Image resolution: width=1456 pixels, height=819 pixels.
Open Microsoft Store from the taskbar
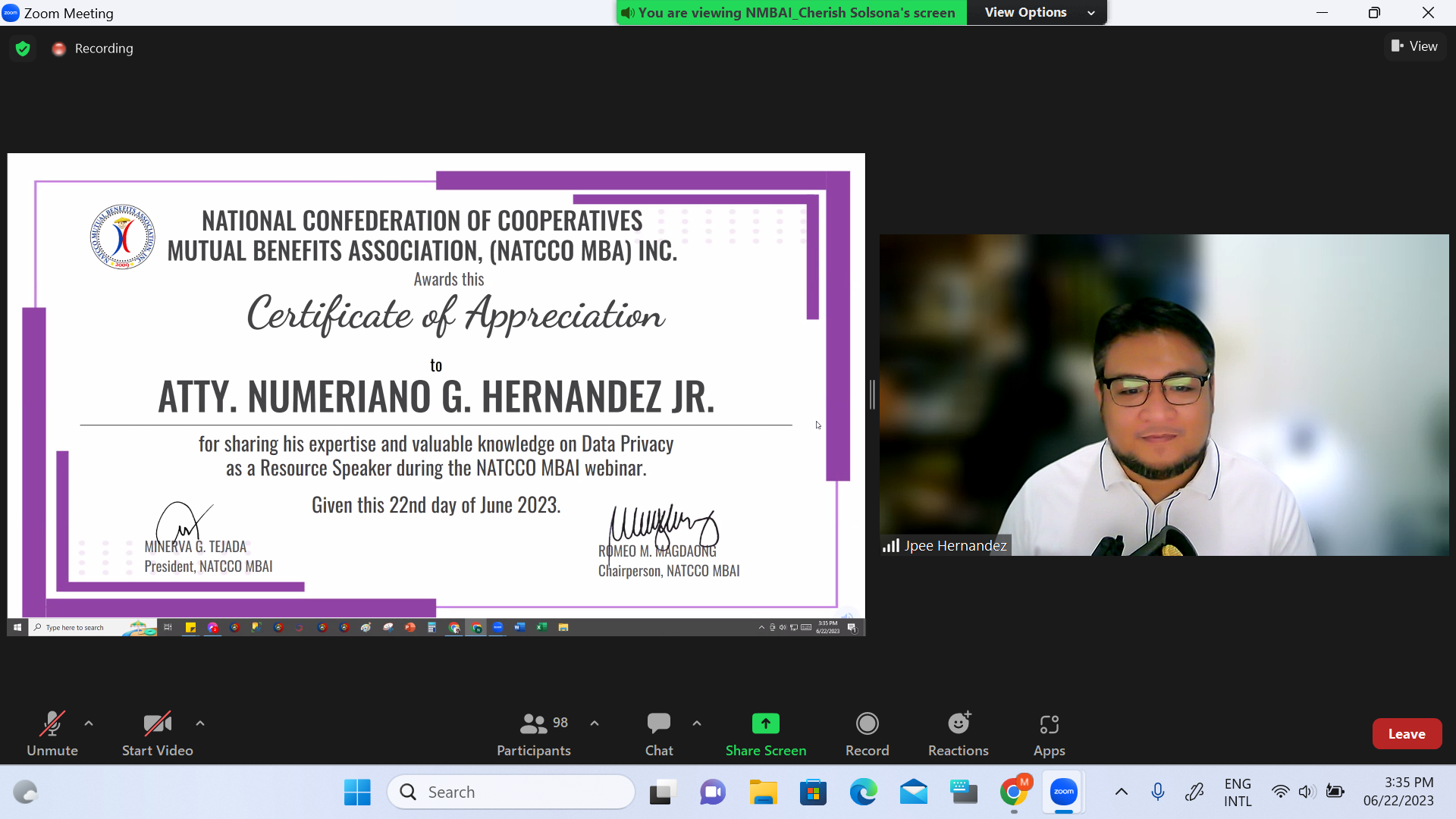tap(813, 792)
